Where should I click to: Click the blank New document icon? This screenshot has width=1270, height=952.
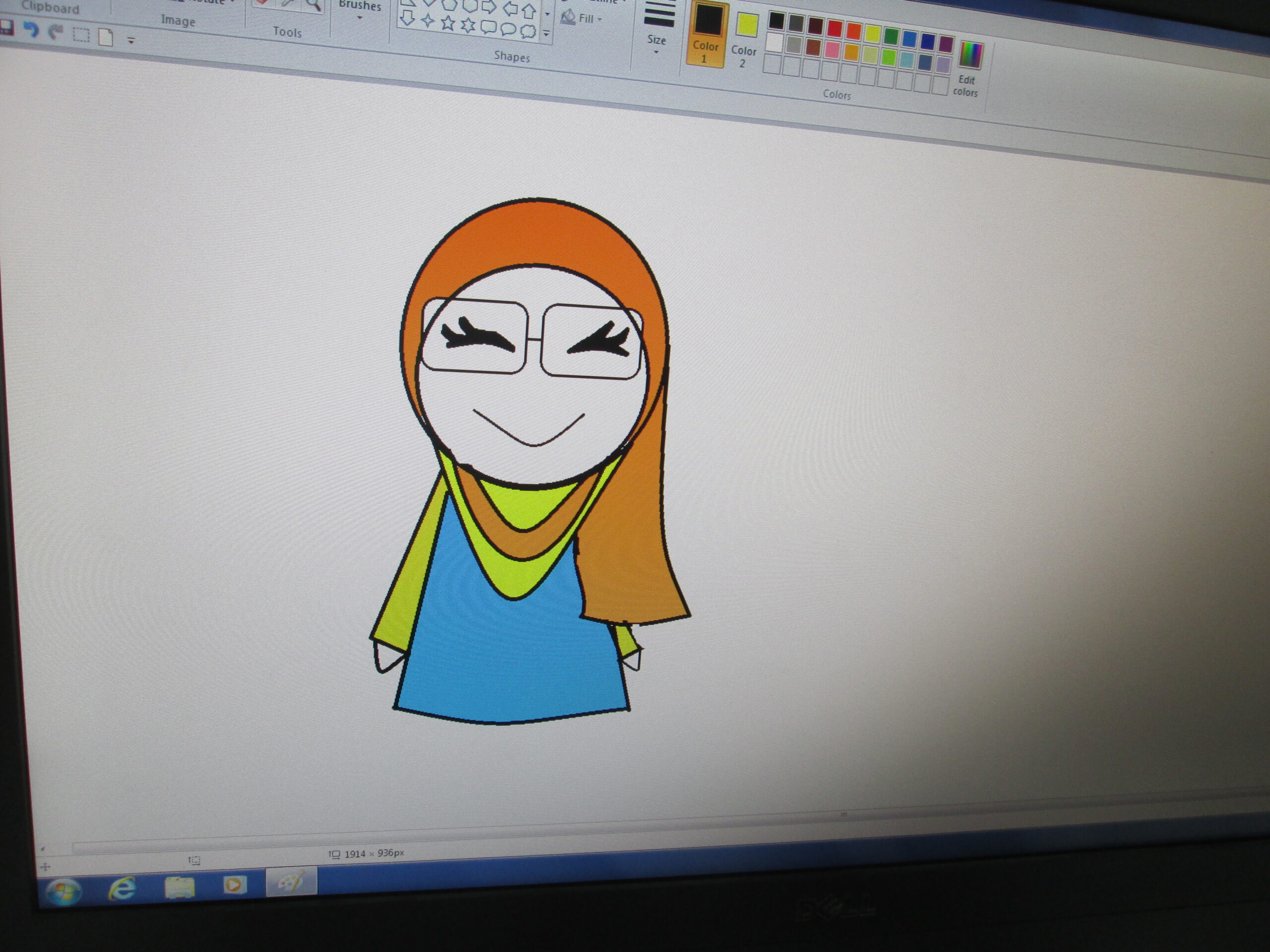106,37
